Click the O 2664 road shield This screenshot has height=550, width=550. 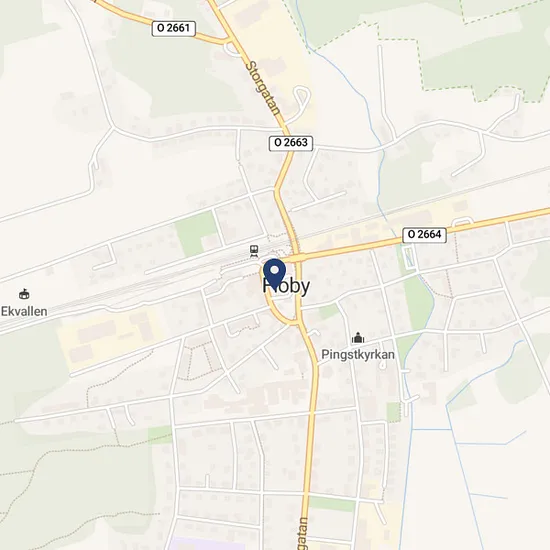point(424,234)
